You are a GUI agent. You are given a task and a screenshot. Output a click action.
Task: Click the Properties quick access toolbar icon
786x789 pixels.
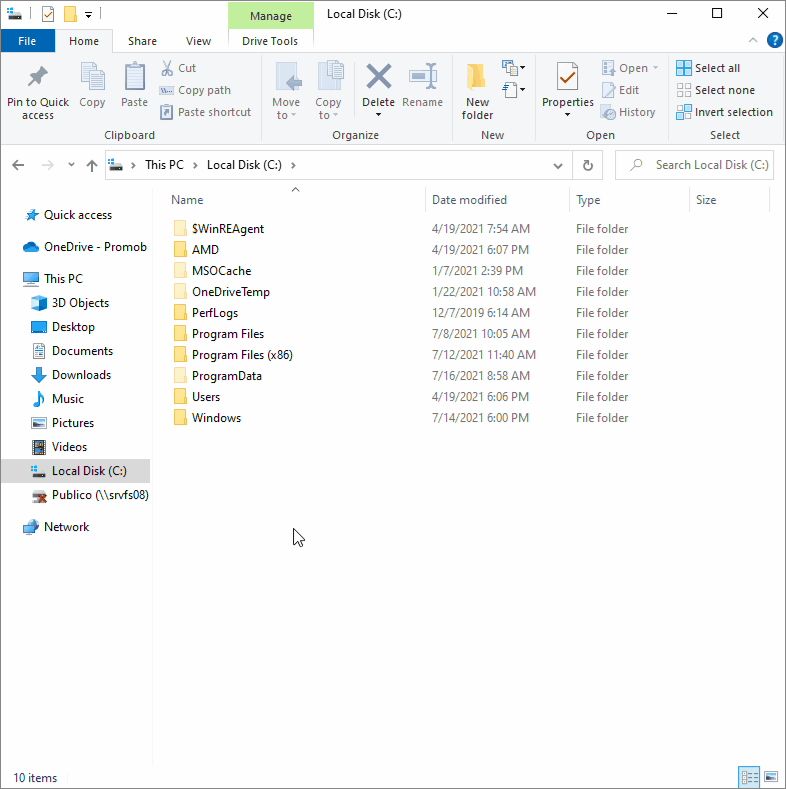48,14
